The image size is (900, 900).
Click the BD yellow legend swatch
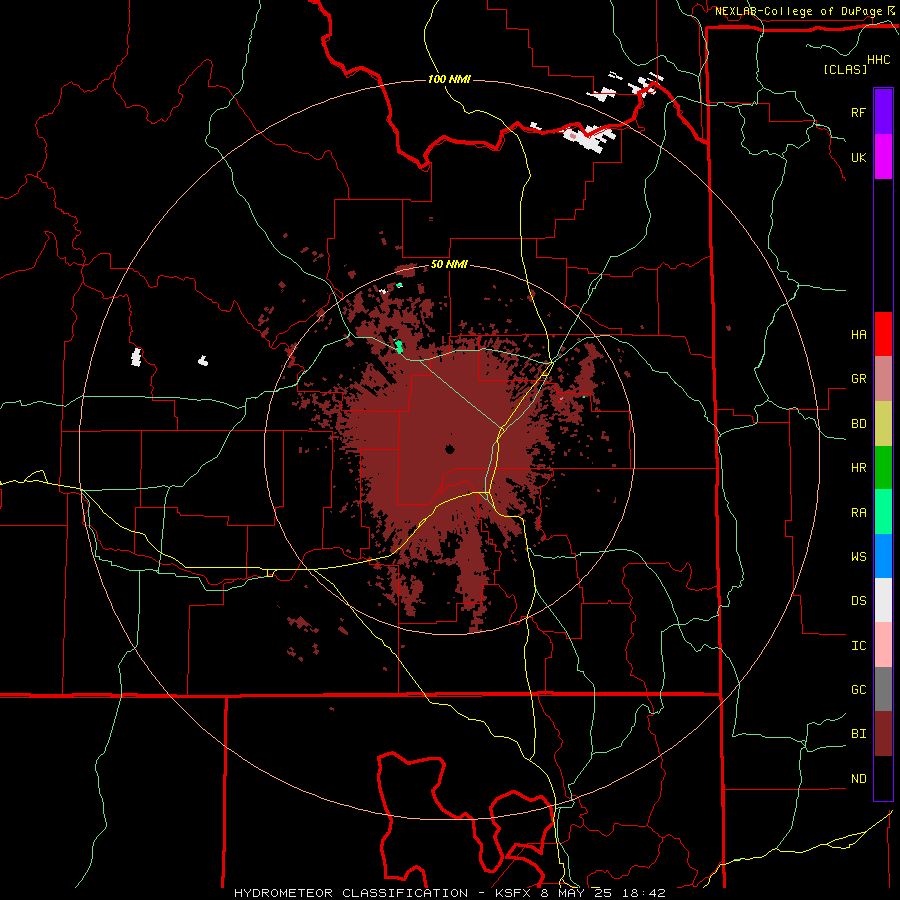(x=883, y=424)
